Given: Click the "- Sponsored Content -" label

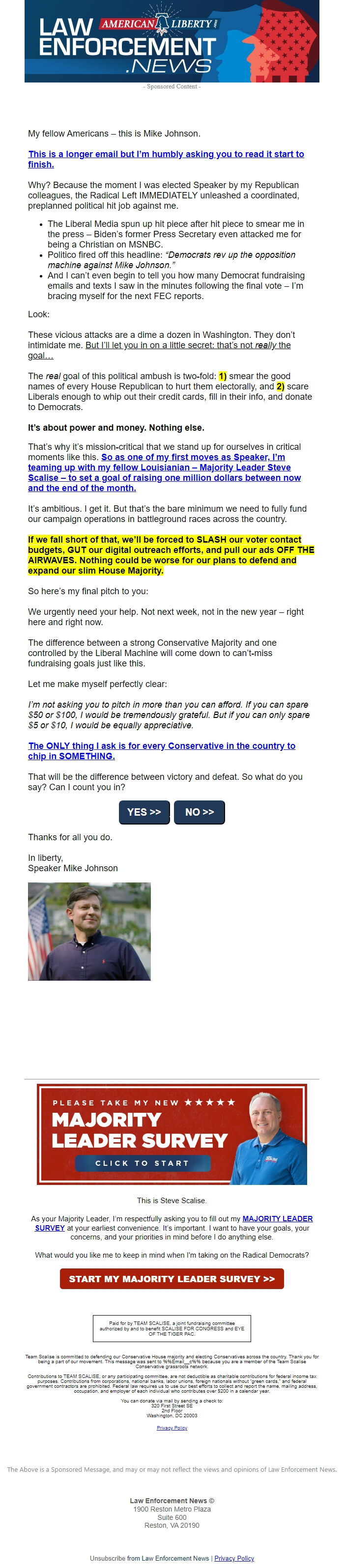Looking at the screenshot, I should tap(172, 86).
